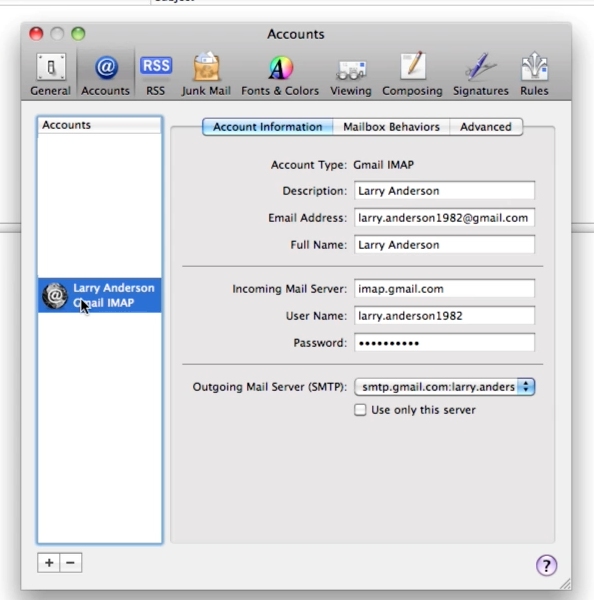
Task: Click the Accounts window title text
Action: point(296,34)
